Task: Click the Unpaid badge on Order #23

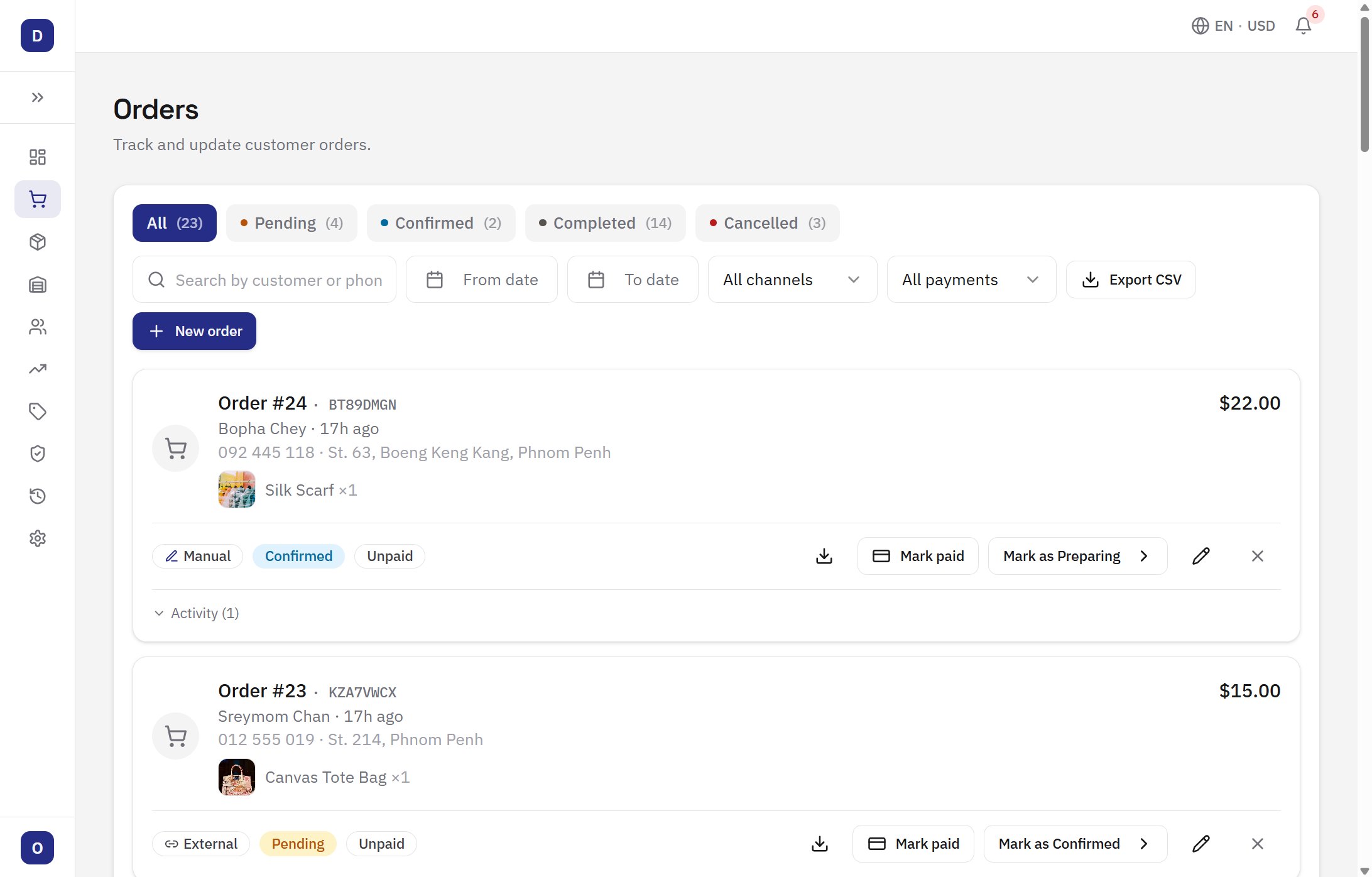Action: 381,844
